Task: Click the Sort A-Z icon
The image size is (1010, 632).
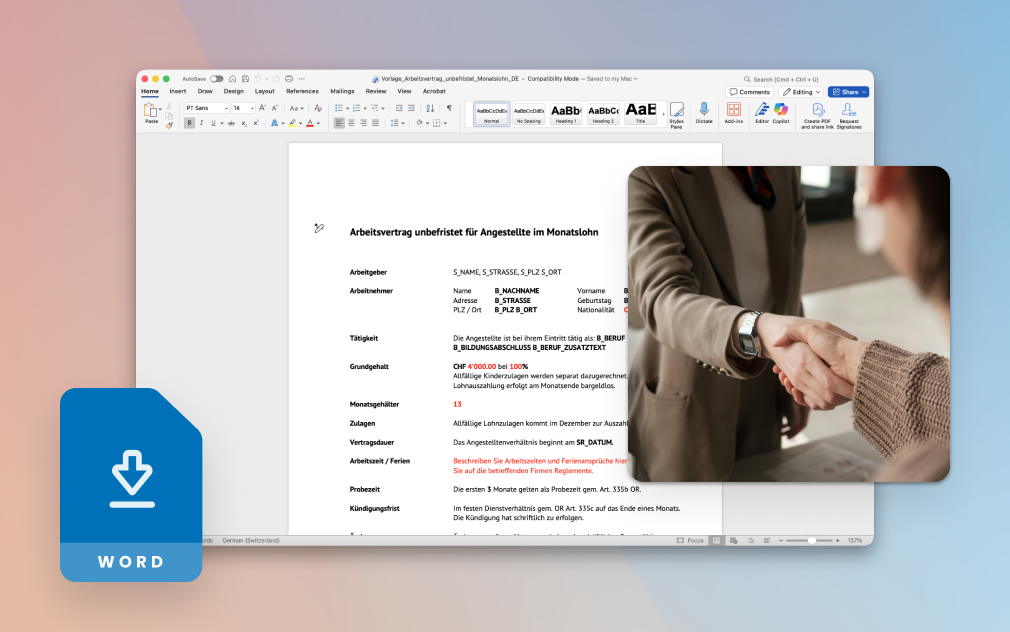Action: click(430, 108)
